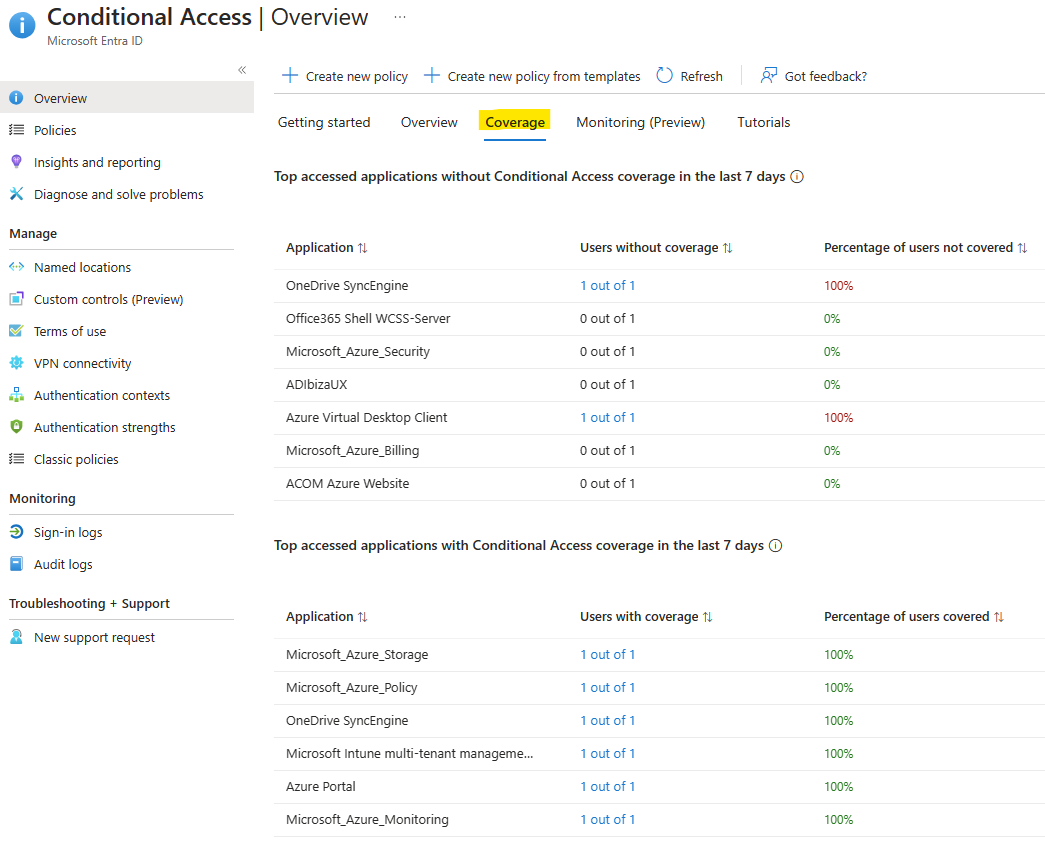Click the Policies list icon
Image resolution: width=1045 pixels, height=845 pixels.
[x=17, y=130]
